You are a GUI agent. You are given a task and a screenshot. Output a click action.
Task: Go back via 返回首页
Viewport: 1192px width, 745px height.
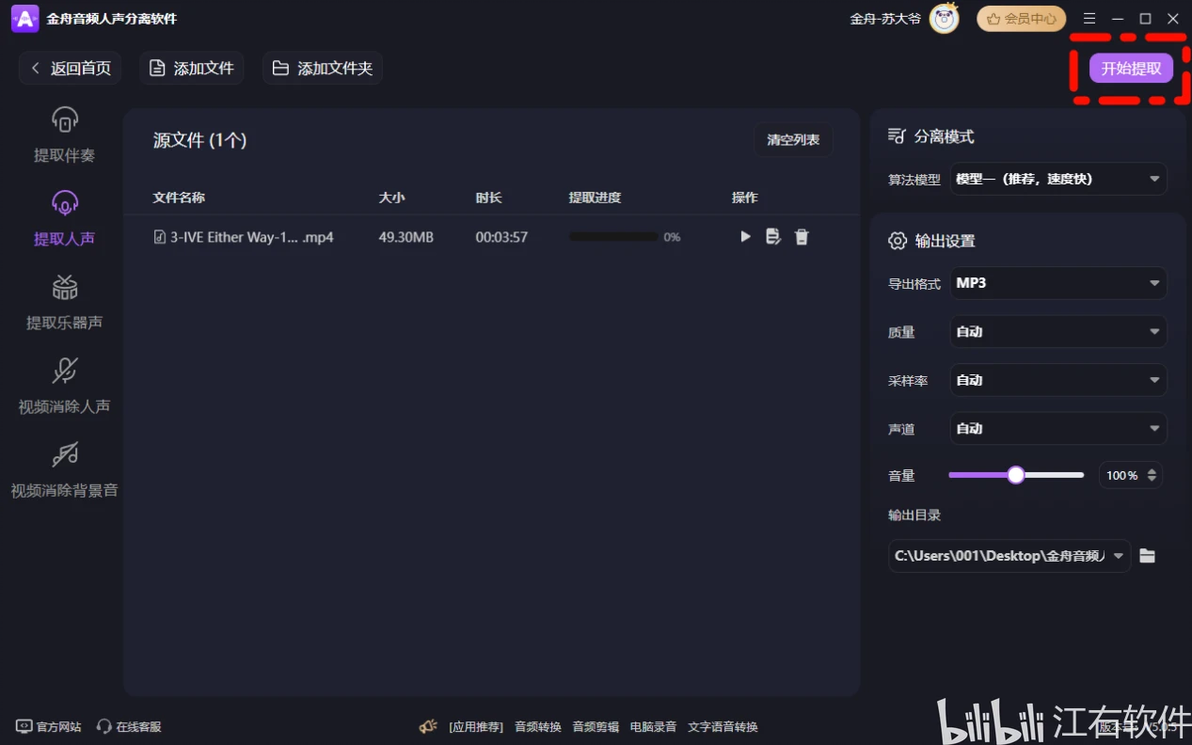coord(70,68)
